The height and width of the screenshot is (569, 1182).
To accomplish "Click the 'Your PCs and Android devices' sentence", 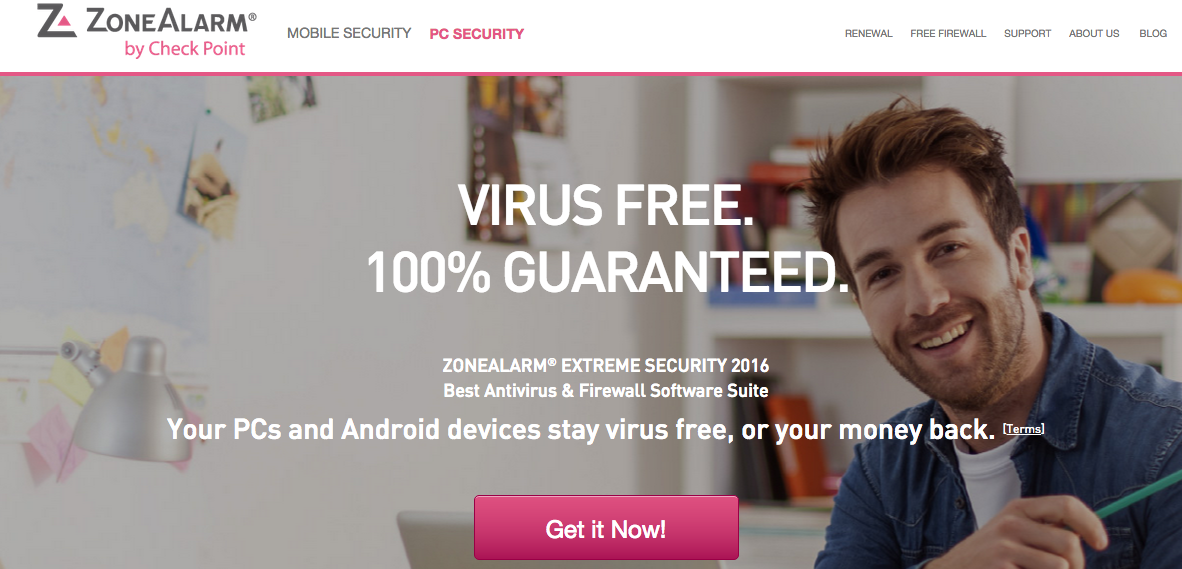I will (x=581, y=430).
